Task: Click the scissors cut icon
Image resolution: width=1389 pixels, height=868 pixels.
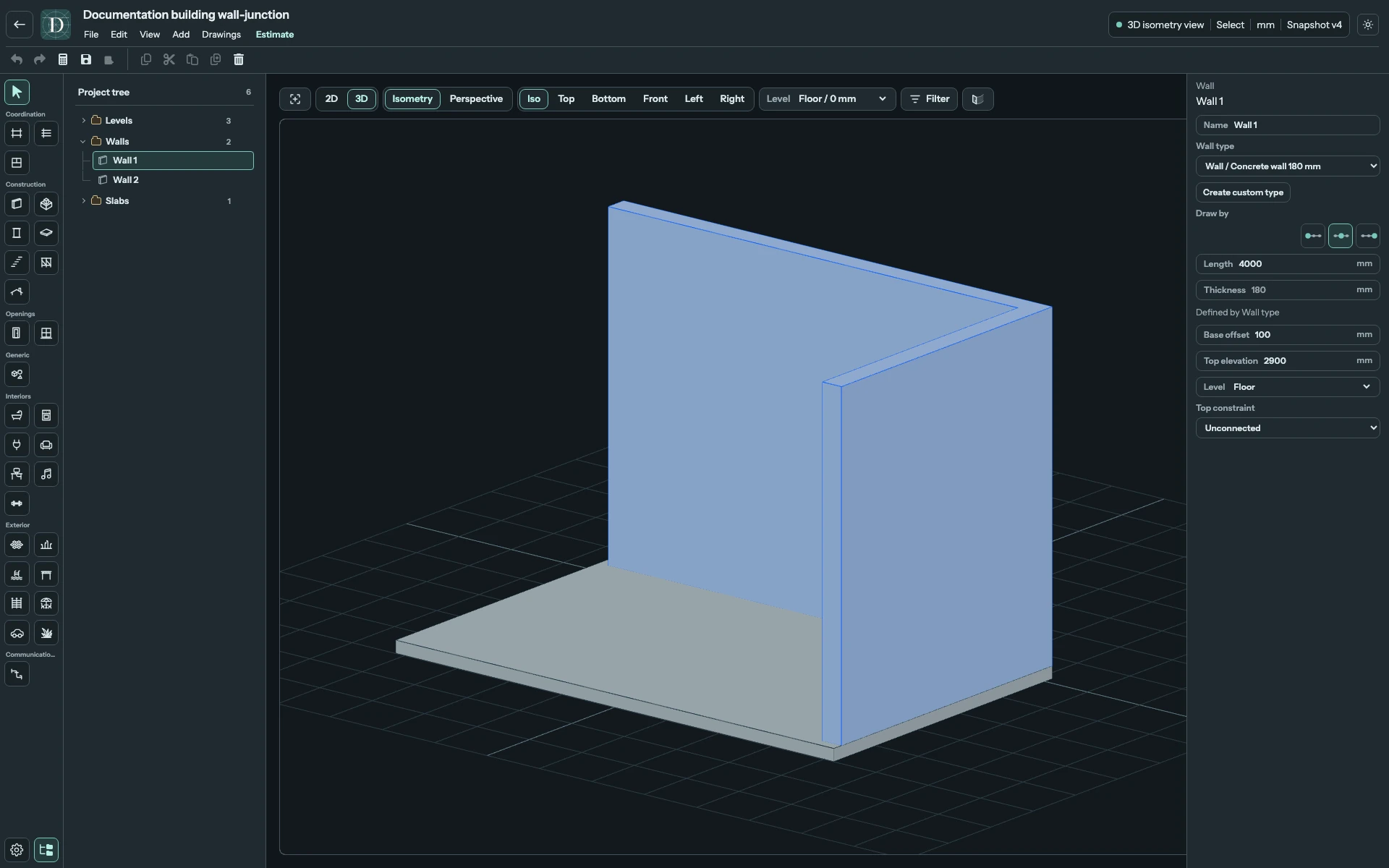Action: [169, 59]
